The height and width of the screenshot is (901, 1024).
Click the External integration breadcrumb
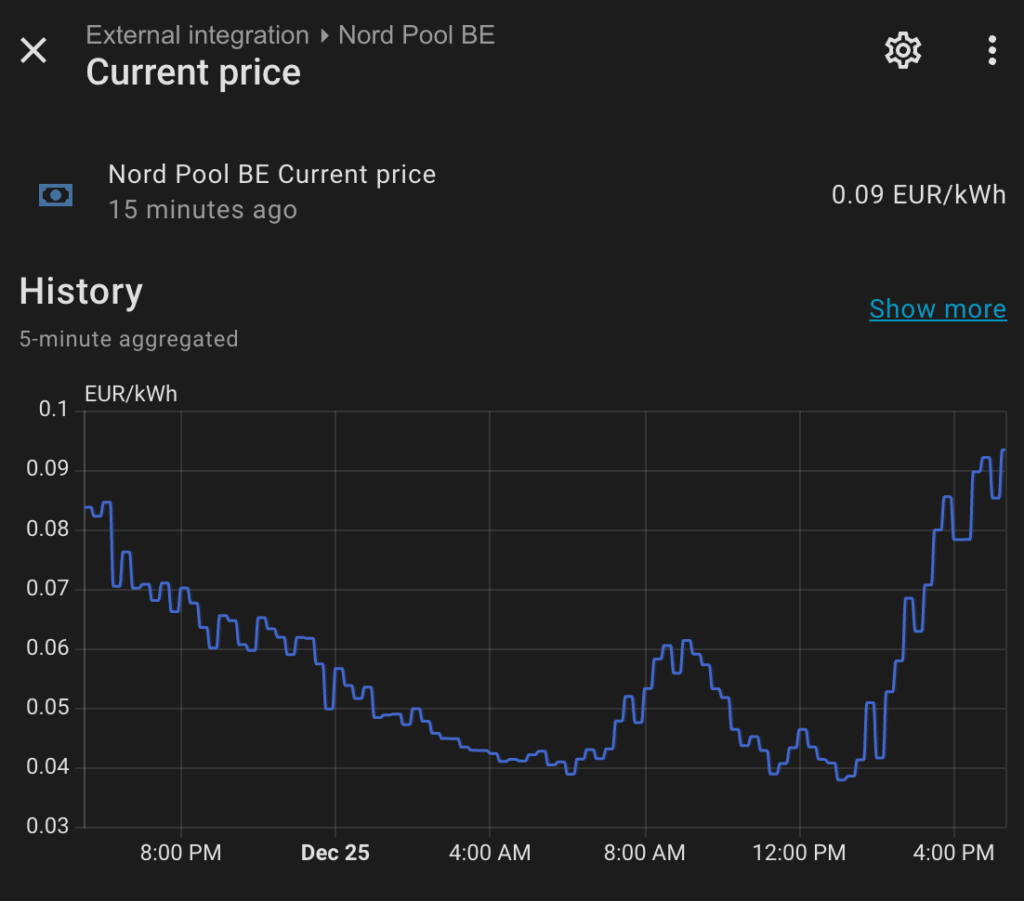click(197, 35)
